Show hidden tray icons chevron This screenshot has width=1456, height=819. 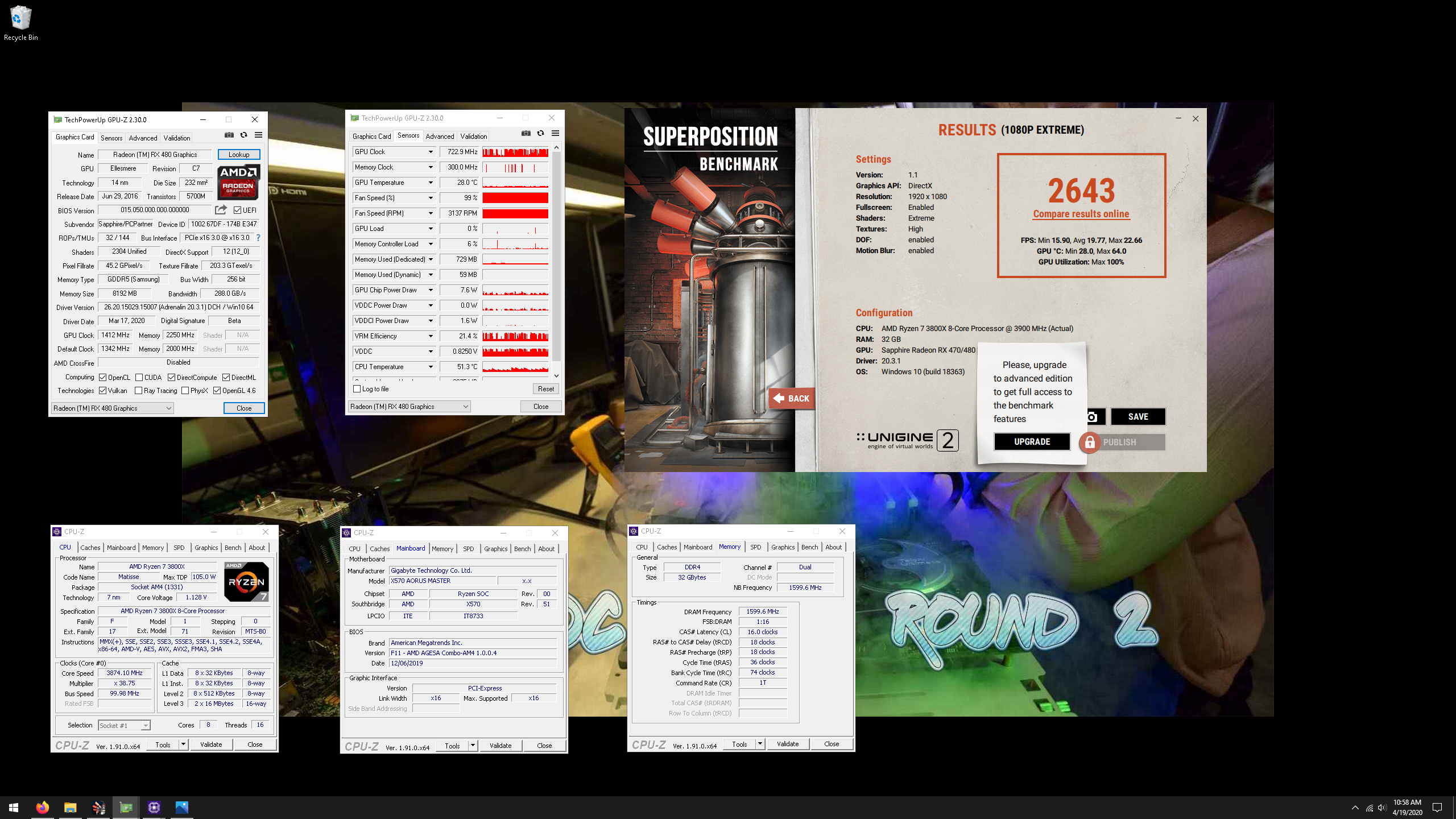pos(1355,808)
